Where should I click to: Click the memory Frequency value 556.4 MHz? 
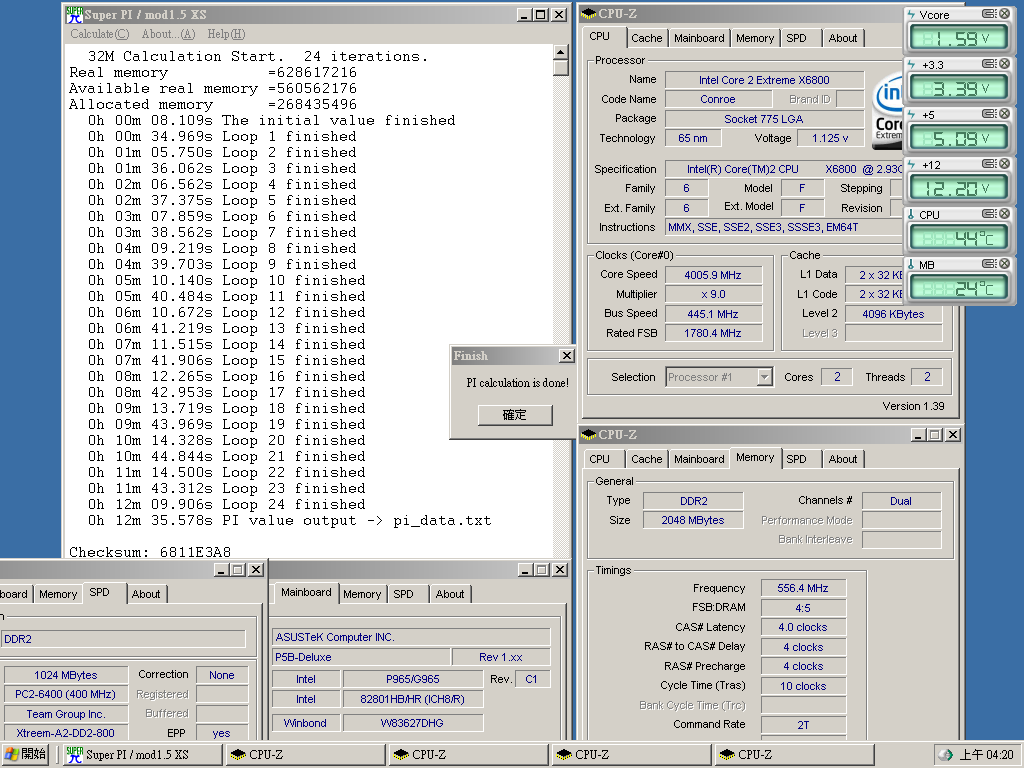pos(803,588)
